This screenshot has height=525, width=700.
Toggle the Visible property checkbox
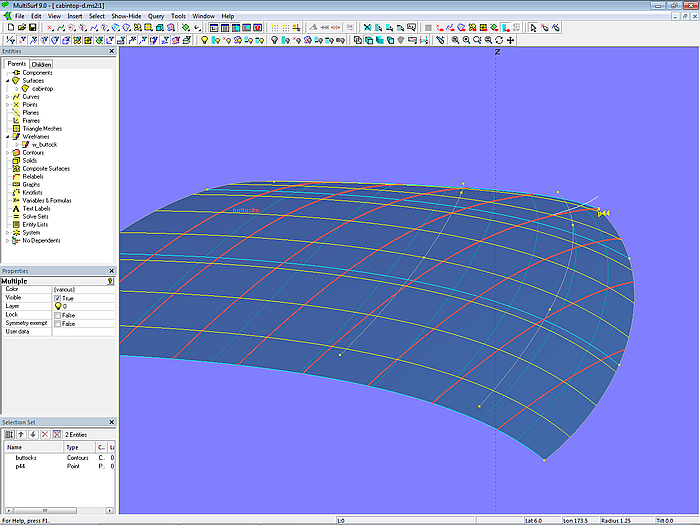[x=57, y=298]
